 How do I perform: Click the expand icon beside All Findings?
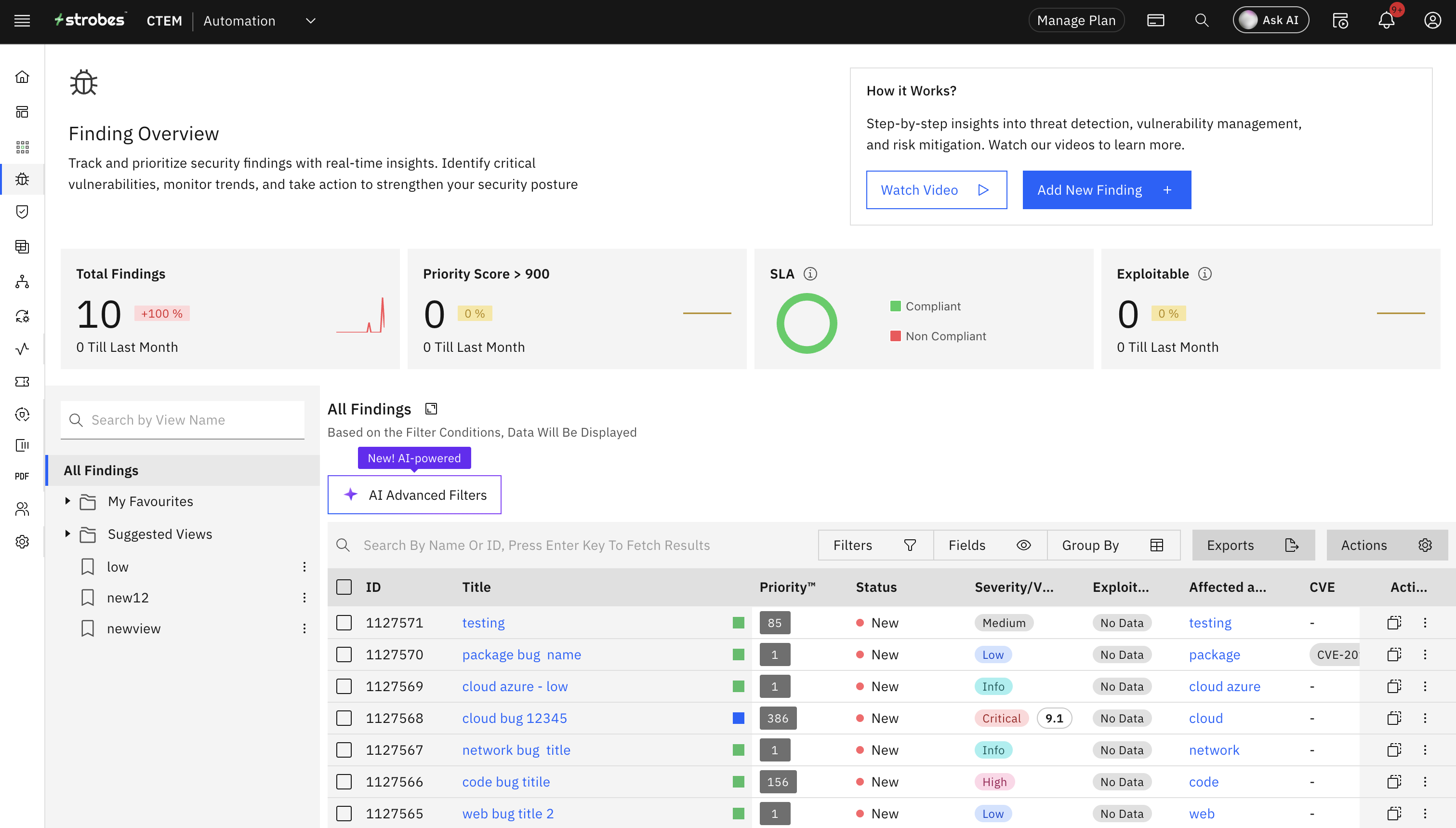pos(431,409)
